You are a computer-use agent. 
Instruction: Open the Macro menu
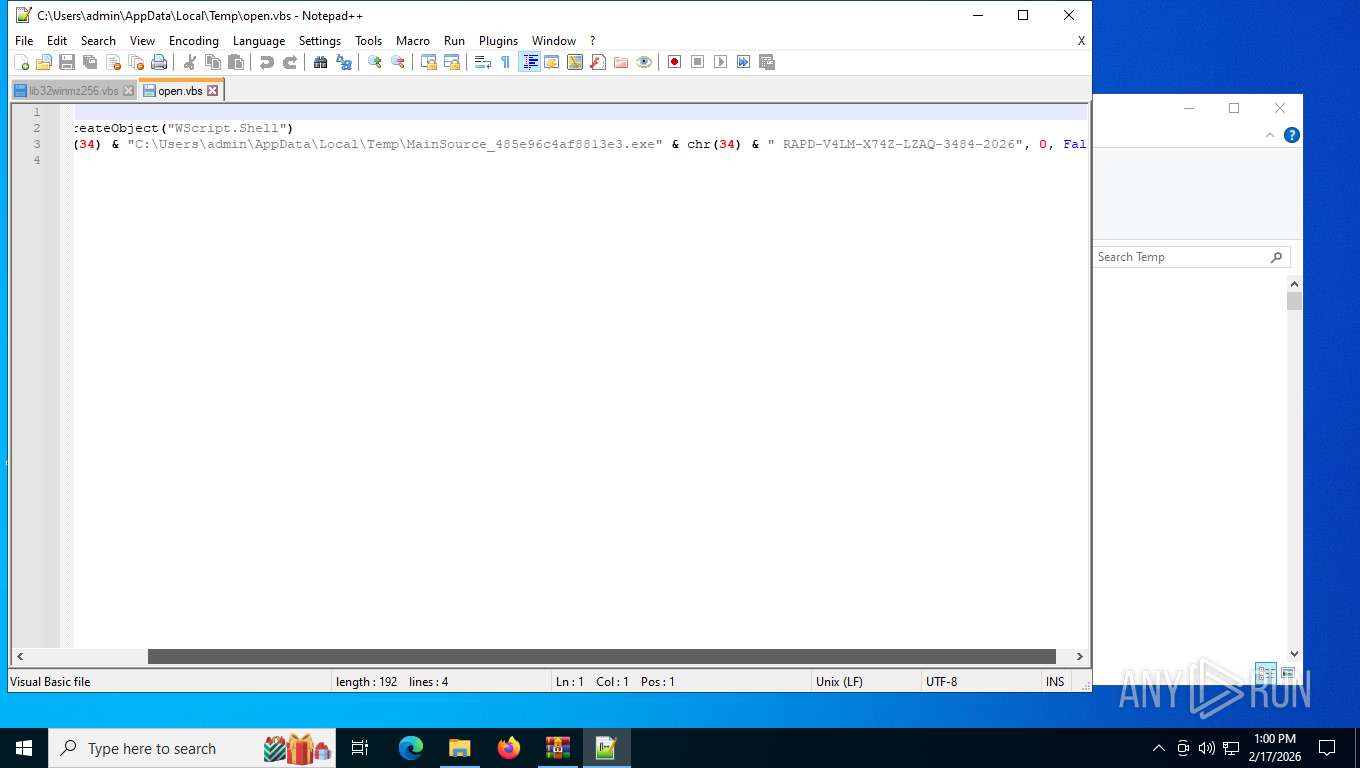click(x=413, y=41)
